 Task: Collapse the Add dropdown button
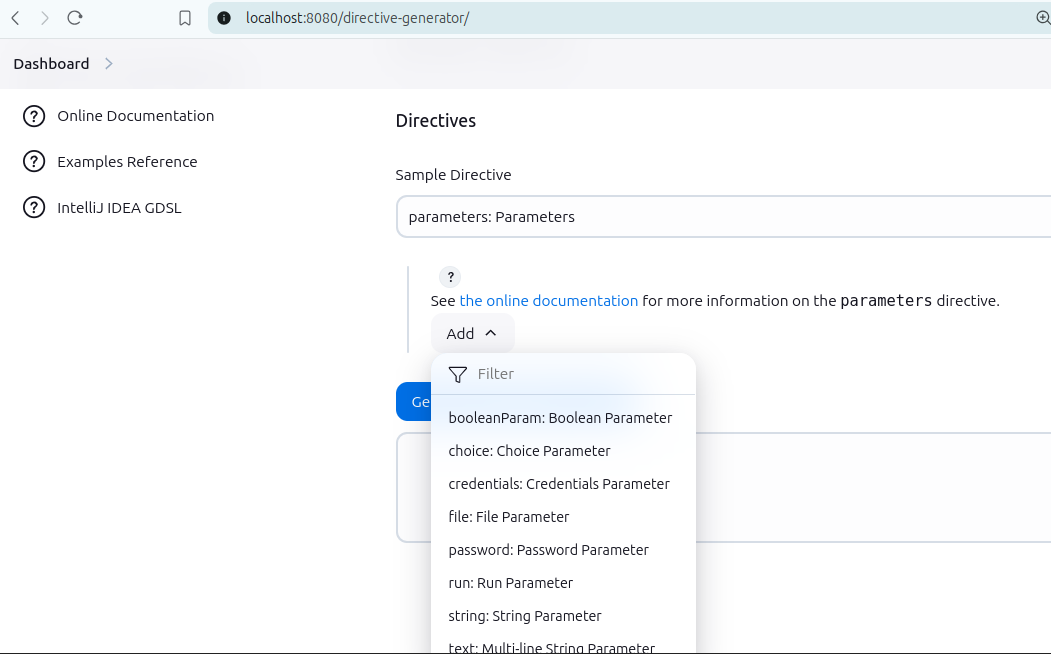click(x=472, y=334)
